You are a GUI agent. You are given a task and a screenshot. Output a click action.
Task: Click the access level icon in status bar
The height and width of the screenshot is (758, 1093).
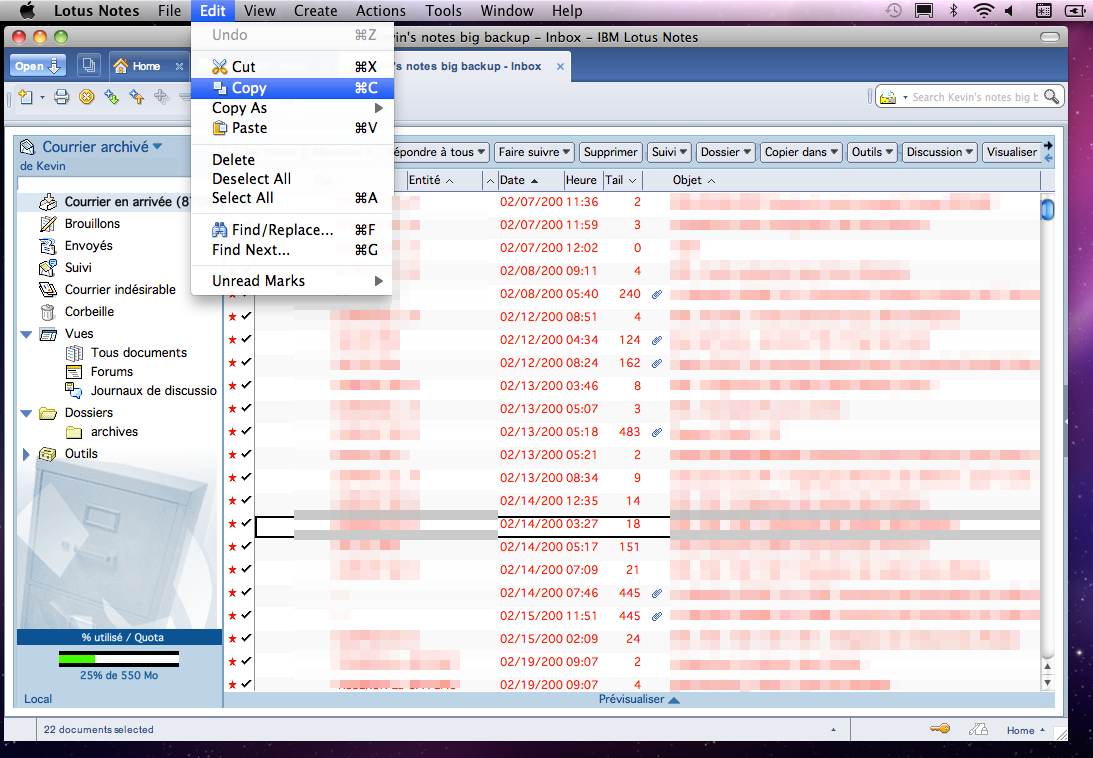[979, 729]
